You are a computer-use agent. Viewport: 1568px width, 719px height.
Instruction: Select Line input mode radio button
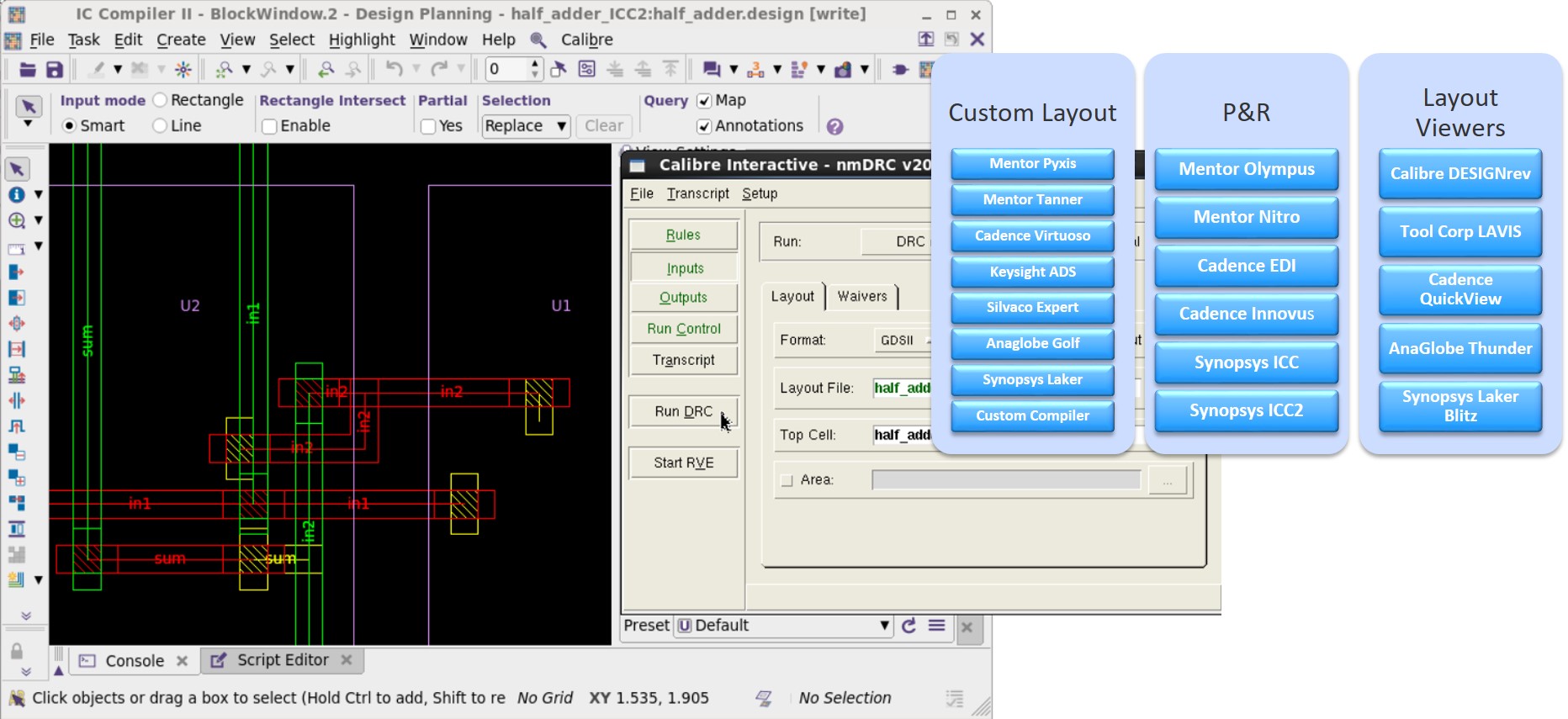click(x=160, y=125)
